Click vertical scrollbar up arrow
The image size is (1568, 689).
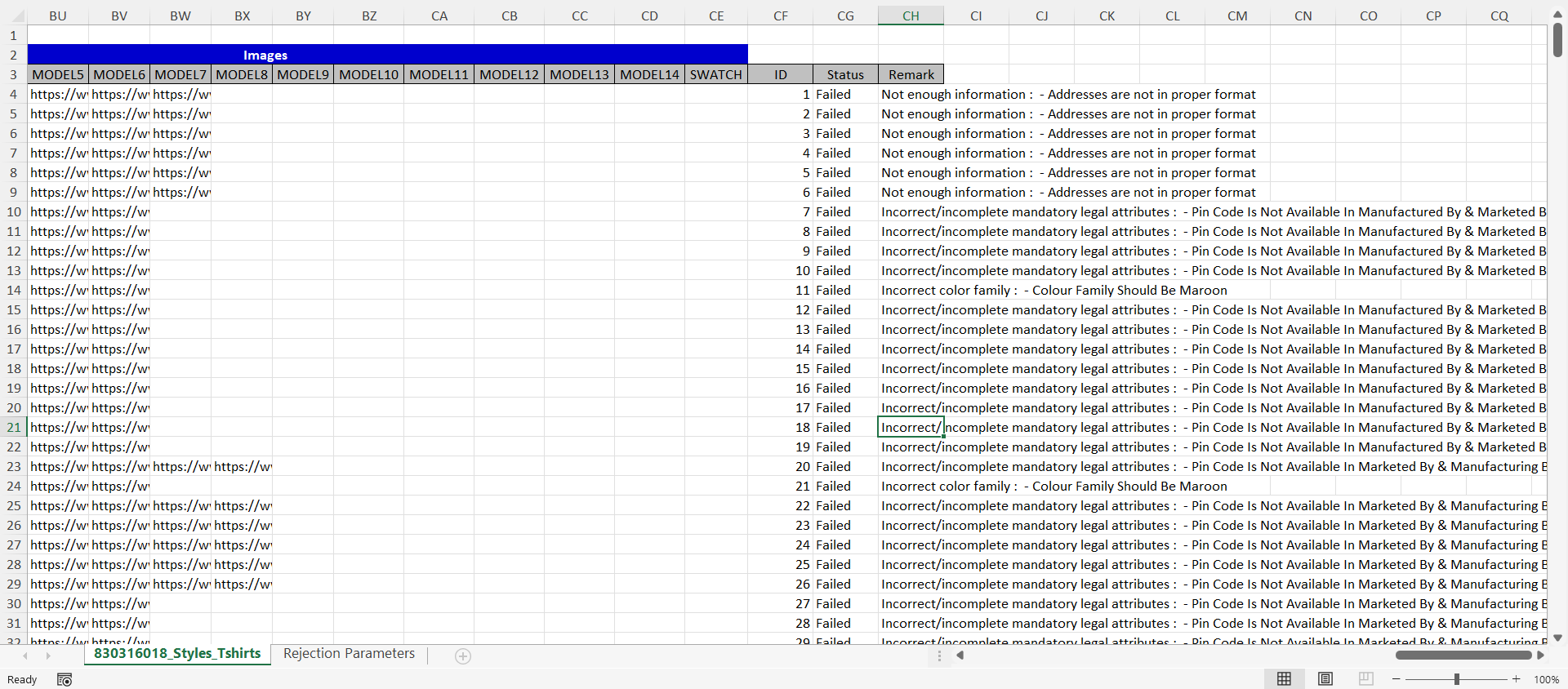pos(1557,14)
